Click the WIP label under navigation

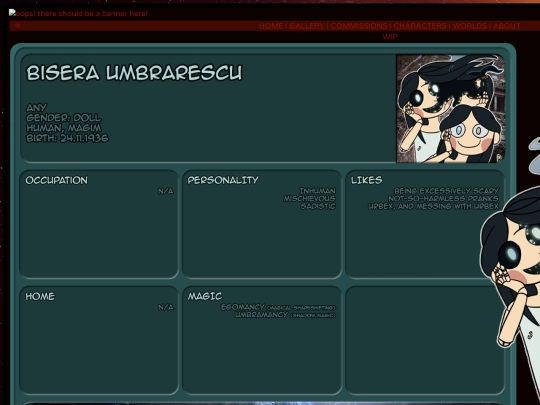(x=390, y=37)
